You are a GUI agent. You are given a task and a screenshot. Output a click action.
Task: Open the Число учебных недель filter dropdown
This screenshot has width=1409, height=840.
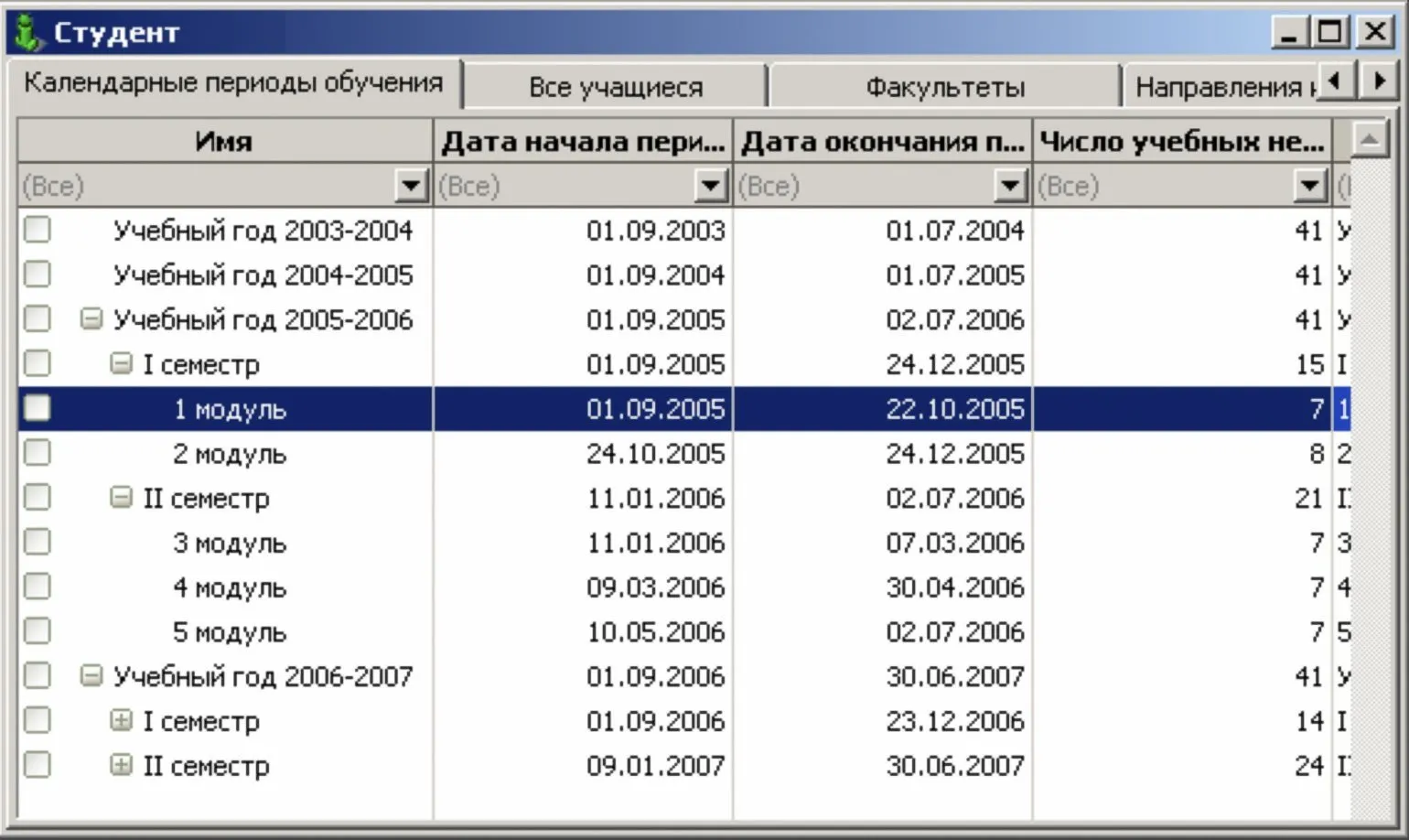pos(1310,187)
